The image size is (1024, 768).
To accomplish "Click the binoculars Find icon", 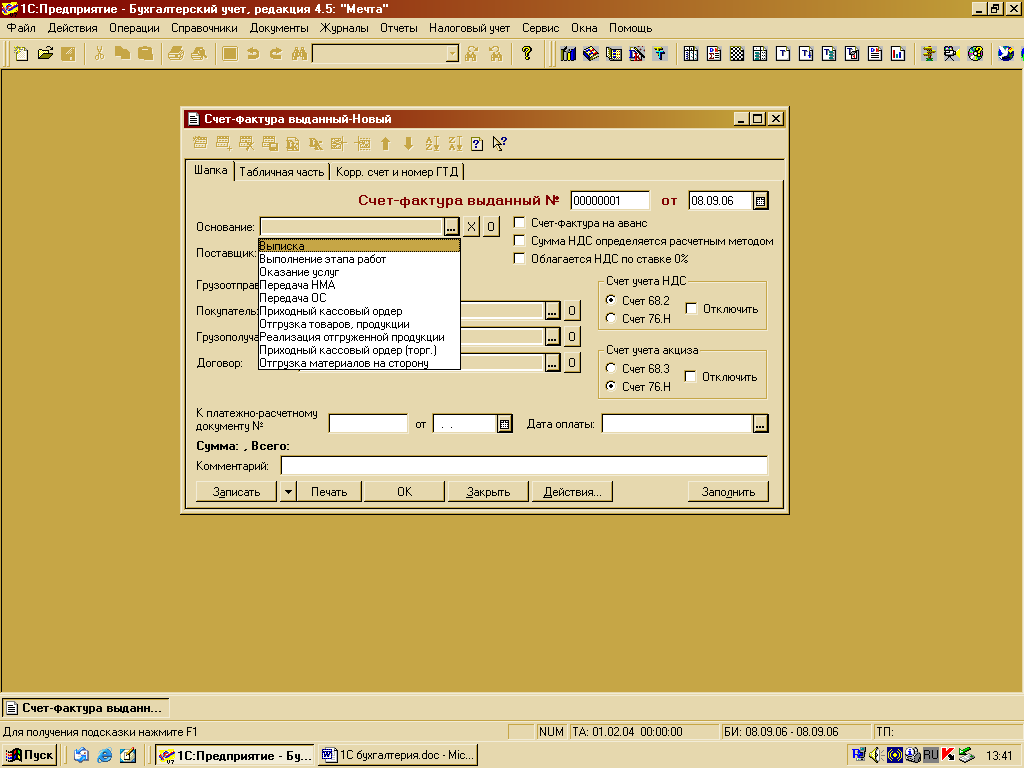I will [299, 54].
